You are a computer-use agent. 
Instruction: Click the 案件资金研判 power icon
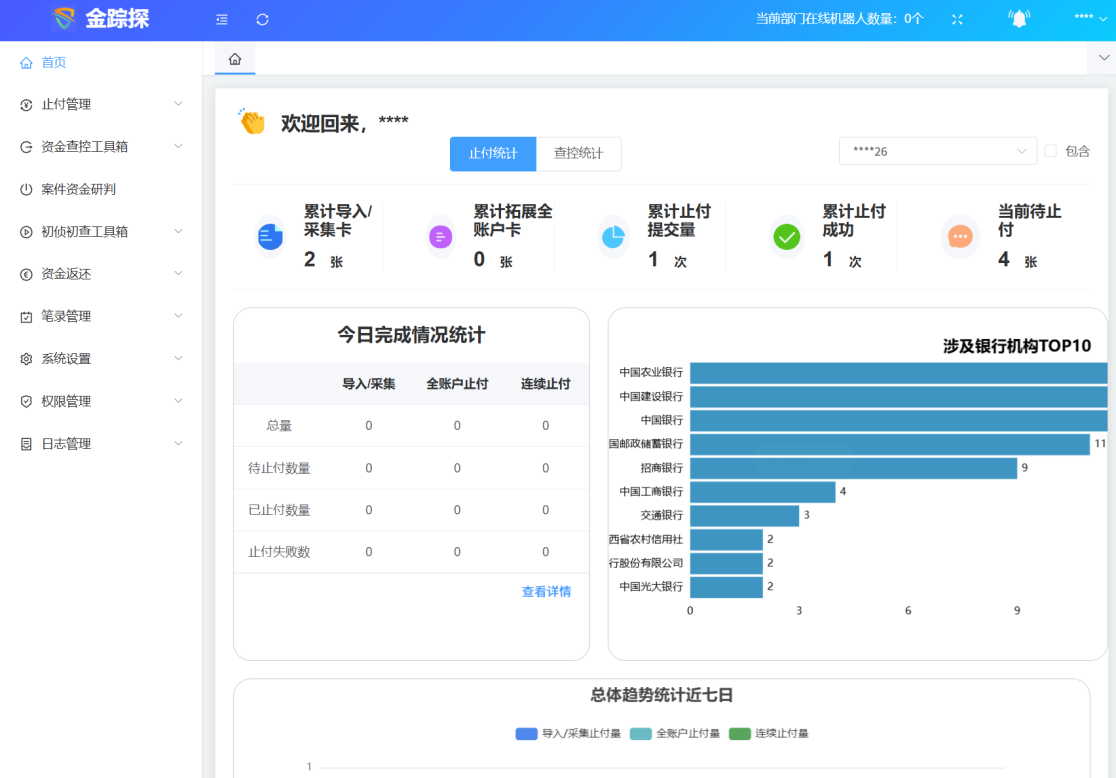(x=26, y=189)
